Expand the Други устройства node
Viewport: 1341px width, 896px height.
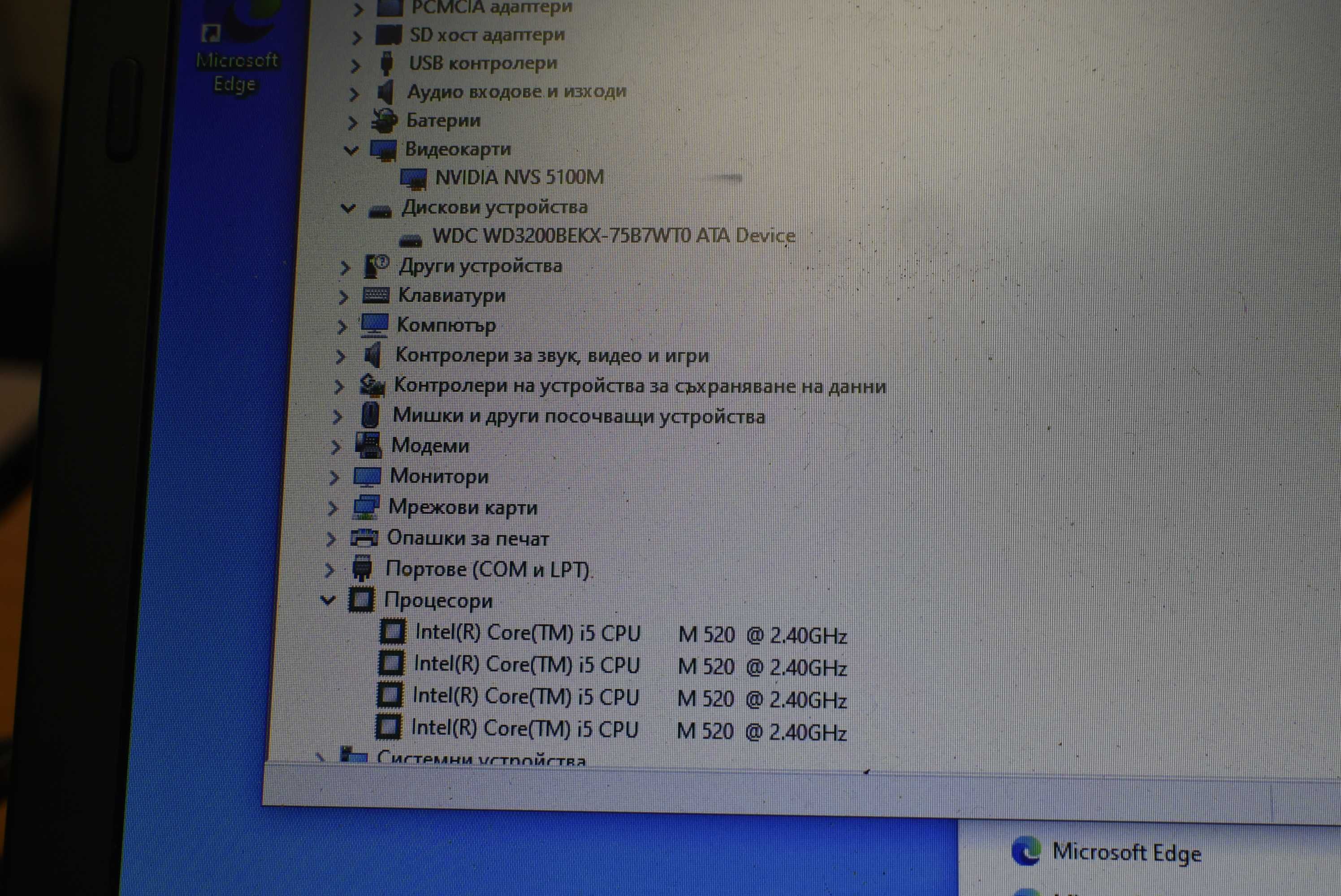(345, 268)
